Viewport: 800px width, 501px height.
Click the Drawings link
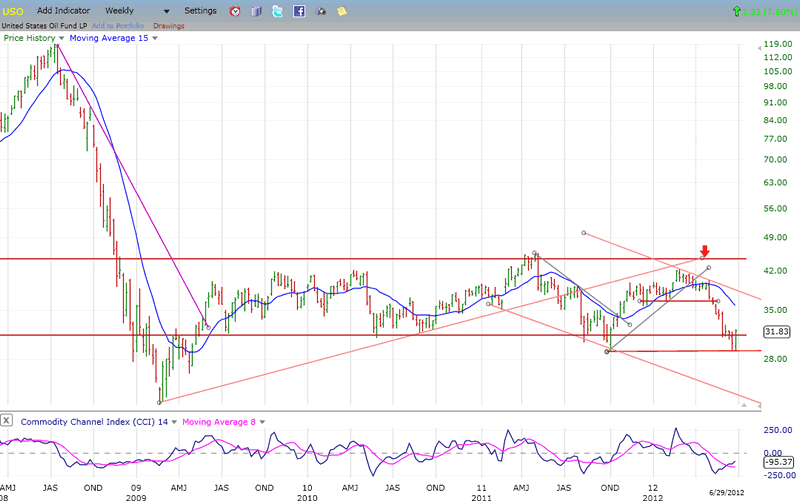pyautogui.click(x=168, y=25)
